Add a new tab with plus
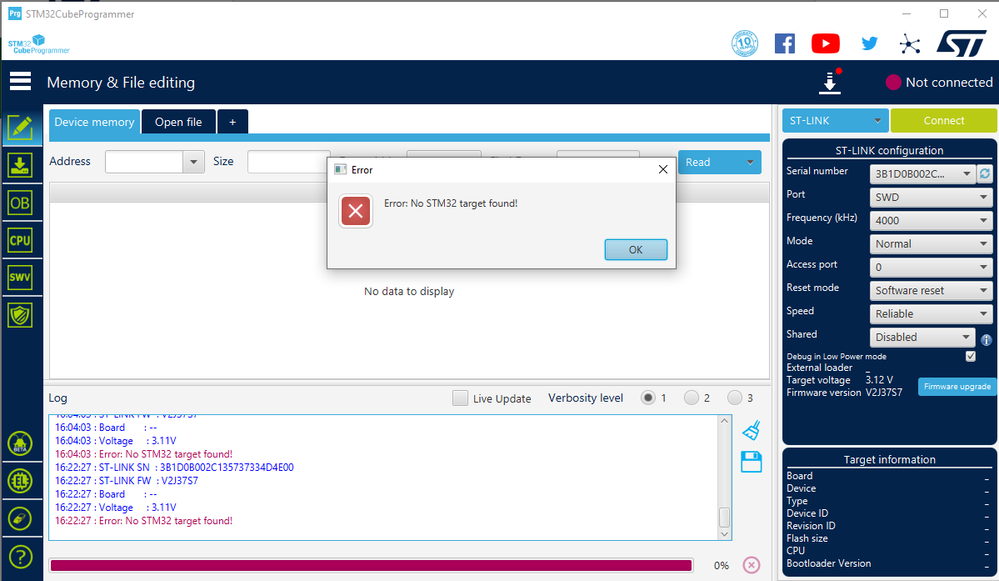The height and width of the screenshot is (581, 999). pyautogui.click(x=233, y=122)
